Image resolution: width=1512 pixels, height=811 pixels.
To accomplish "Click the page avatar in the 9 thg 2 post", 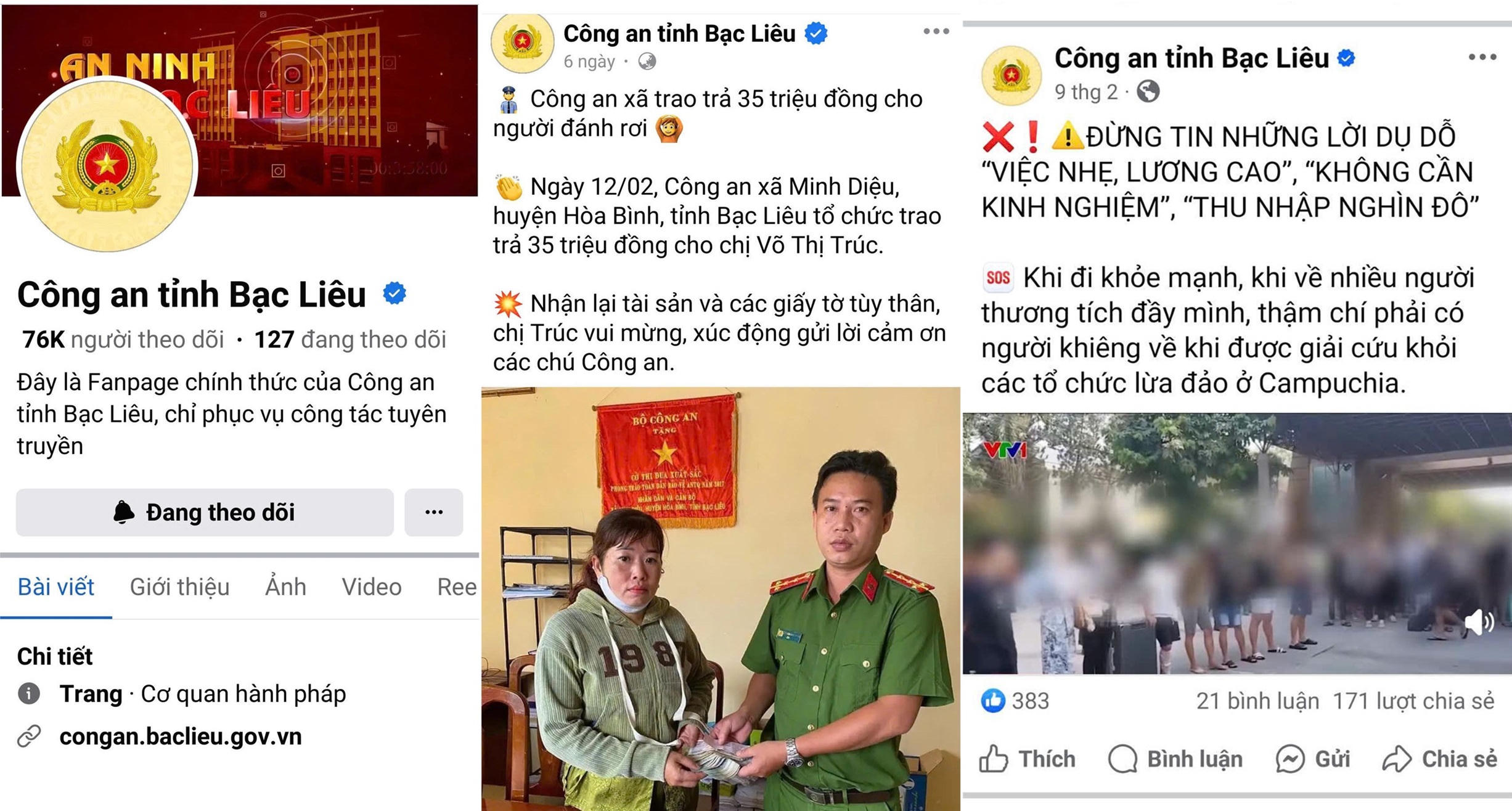I will (x=1011, y=76).
